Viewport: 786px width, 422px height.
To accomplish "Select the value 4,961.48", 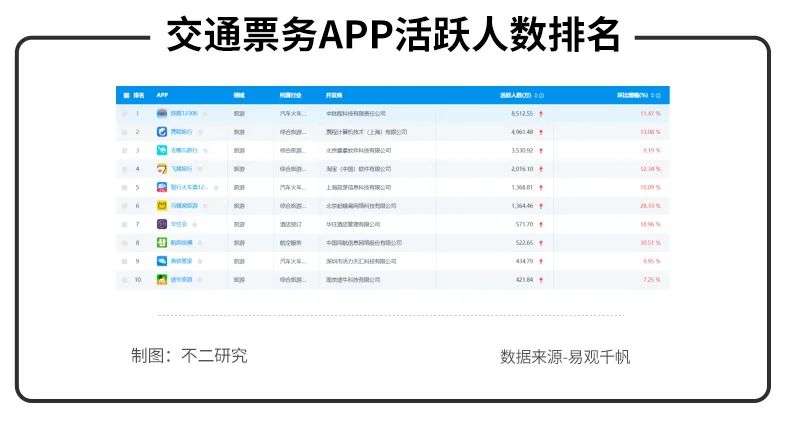I will (x=522, y=132).
